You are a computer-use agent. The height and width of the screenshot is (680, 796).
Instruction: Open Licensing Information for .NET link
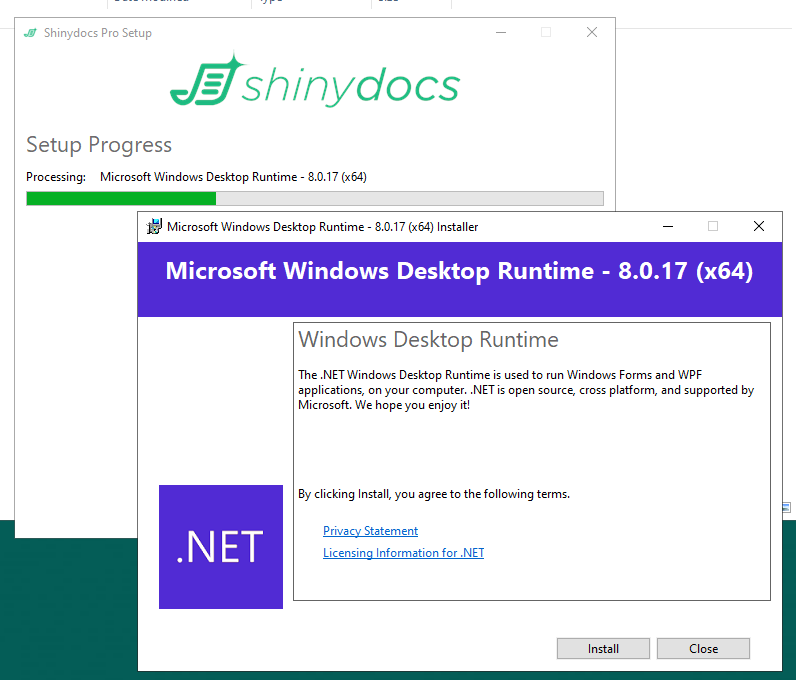[x=403, y=553]
